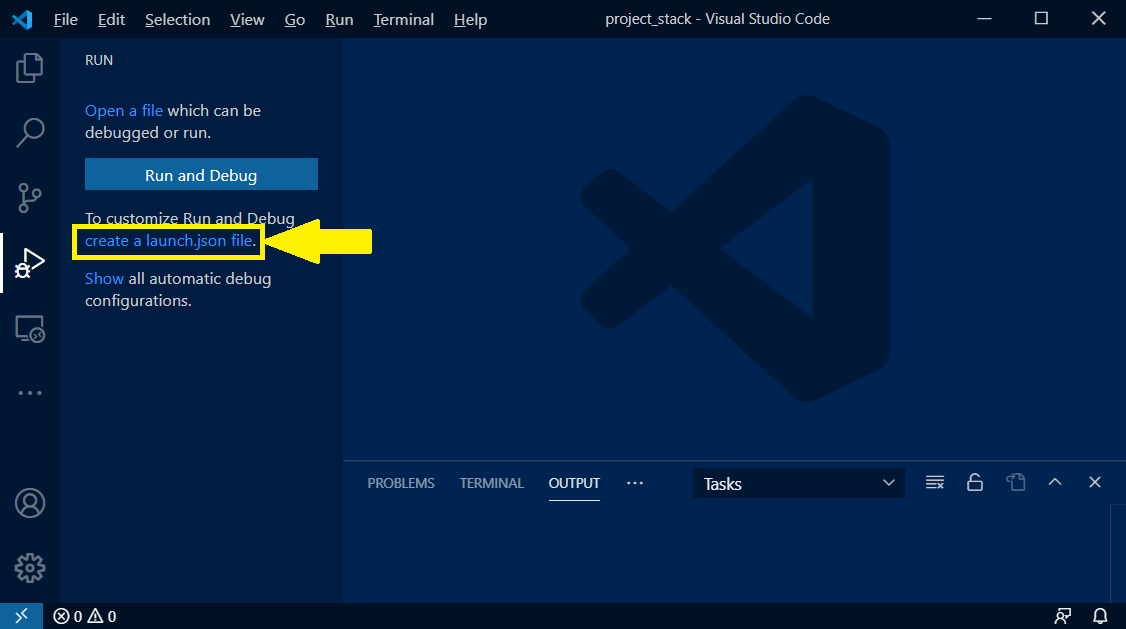Open the Tasks output channel dropdown

pyautogui.click(x=798, y=483)
